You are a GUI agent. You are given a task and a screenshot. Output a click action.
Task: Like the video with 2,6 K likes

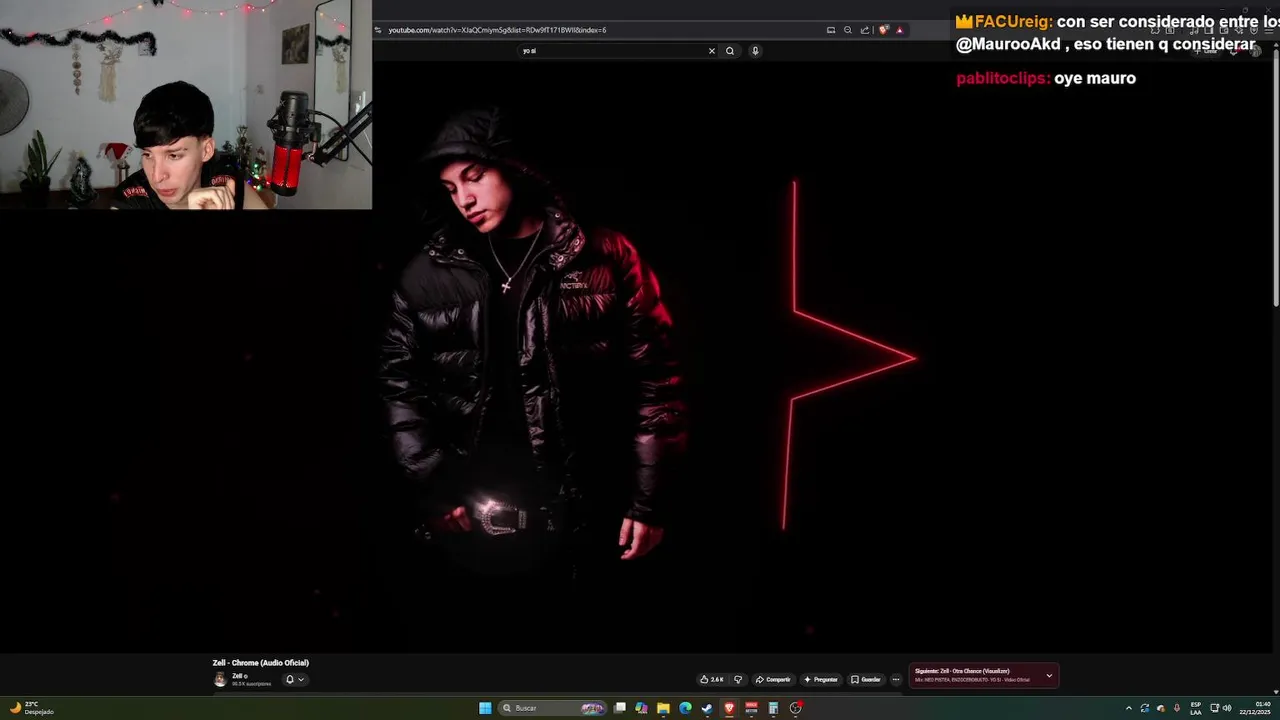[x=711, y=679]
